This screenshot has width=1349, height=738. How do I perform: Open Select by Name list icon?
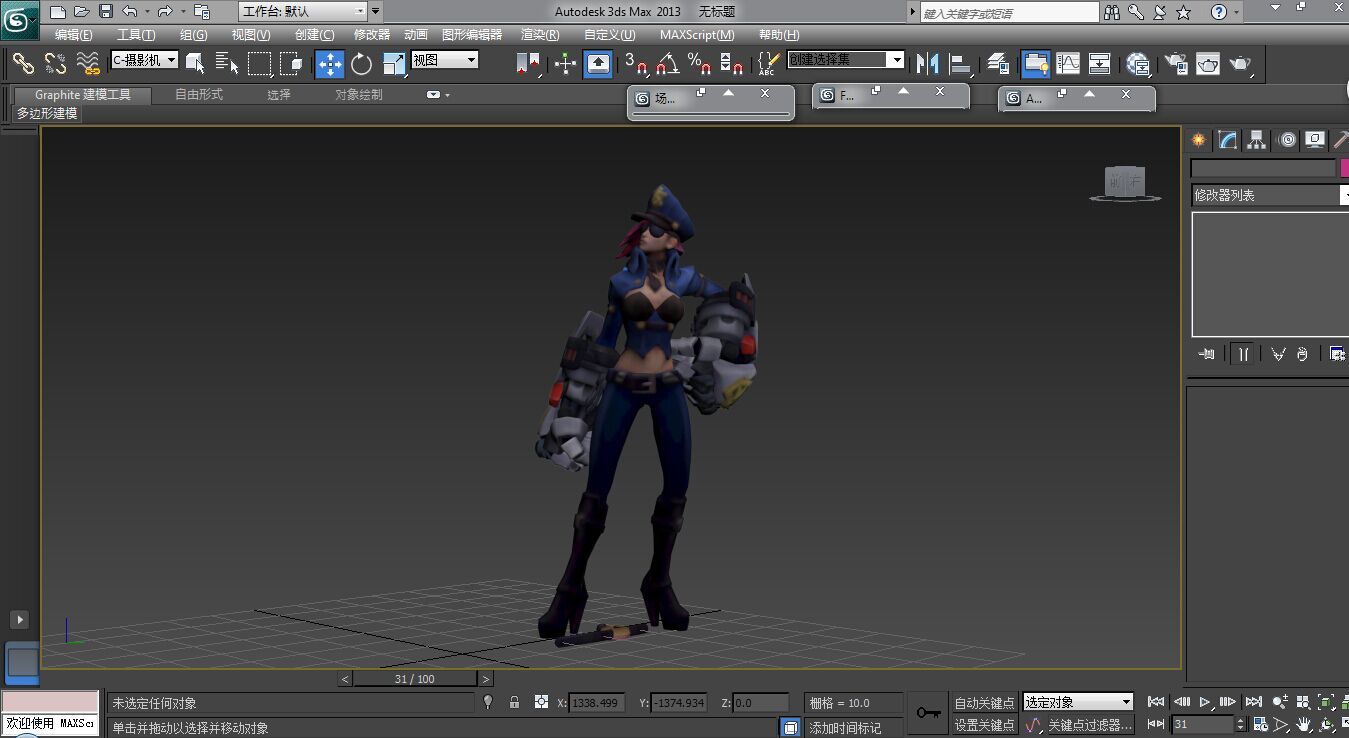pyautogui.click(x=227, y=64)
